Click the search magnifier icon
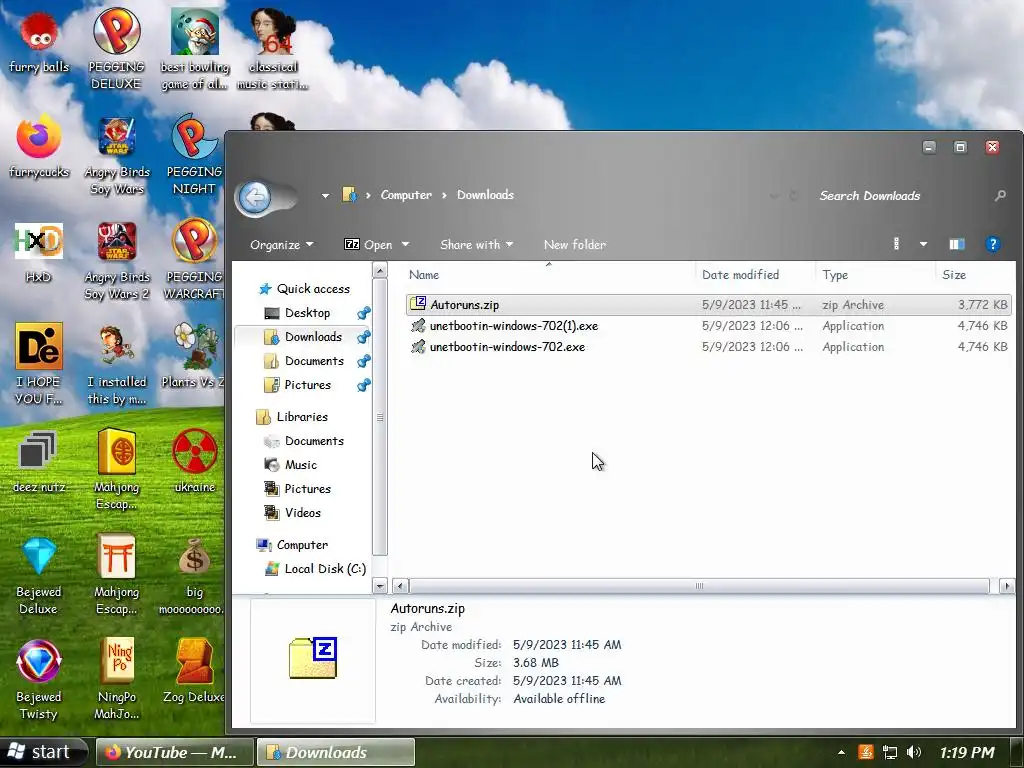 pyautogui.click(x=1000, y=195)
